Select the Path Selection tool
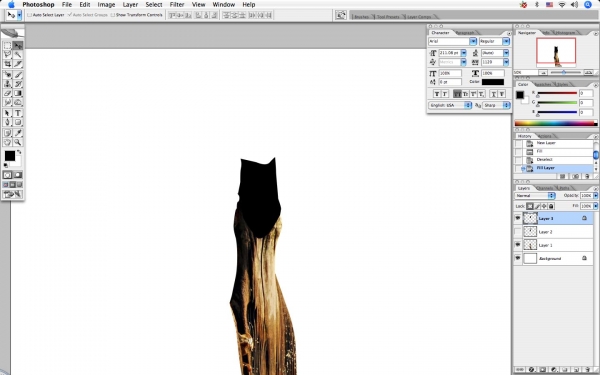600x375 pixels. click(7, 113)
